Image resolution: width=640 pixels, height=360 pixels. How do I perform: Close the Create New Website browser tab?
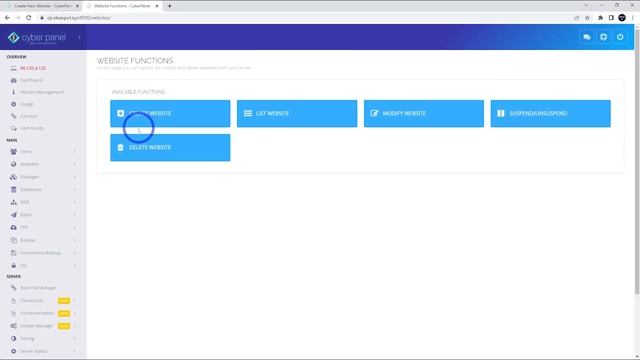pos(77,6)
